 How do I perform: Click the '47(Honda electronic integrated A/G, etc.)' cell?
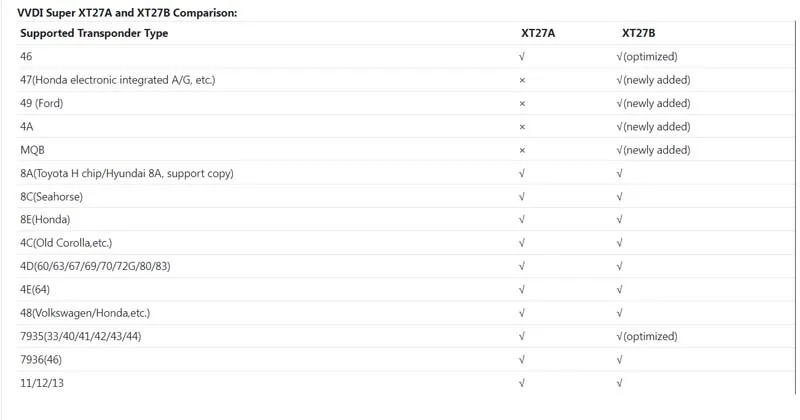point(117,80)
